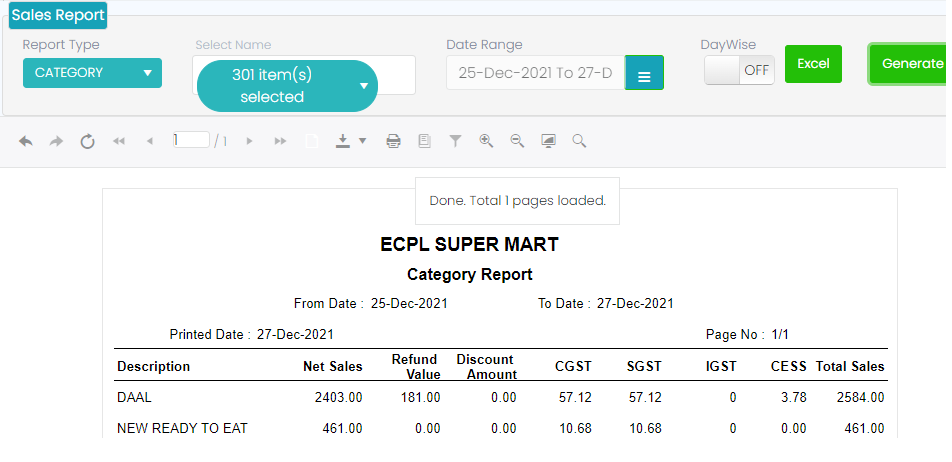Click the Generate button
The width and height of the screenshot is (952, 462).
click(910, 64)
